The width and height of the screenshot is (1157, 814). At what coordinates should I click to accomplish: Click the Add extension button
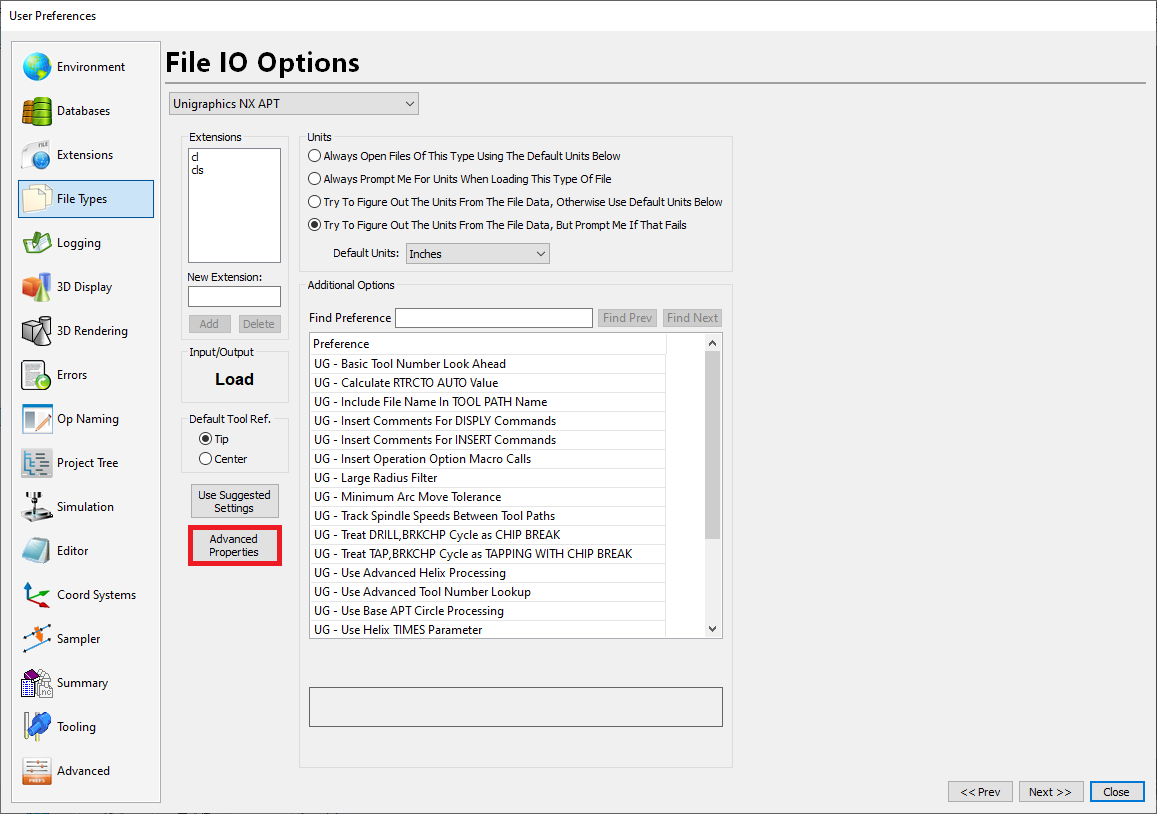pos(210,323)
